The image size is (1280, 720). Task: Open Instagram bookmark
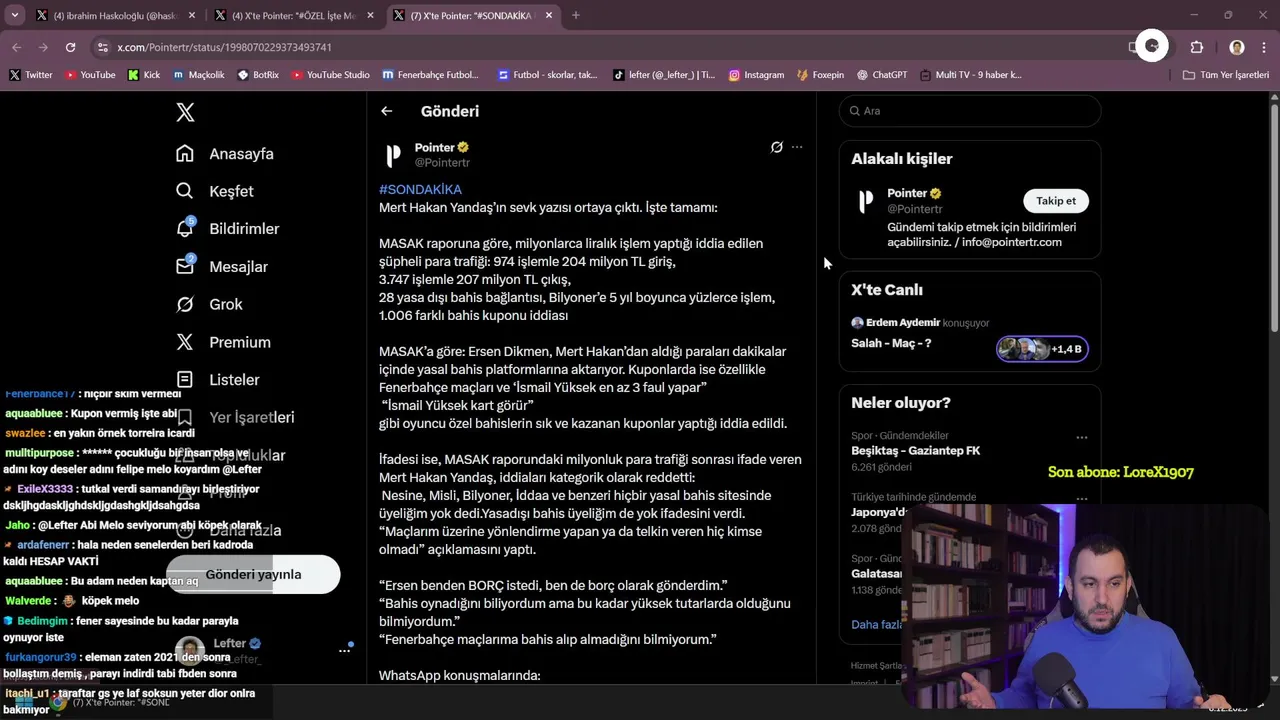(x=756, y=75)
